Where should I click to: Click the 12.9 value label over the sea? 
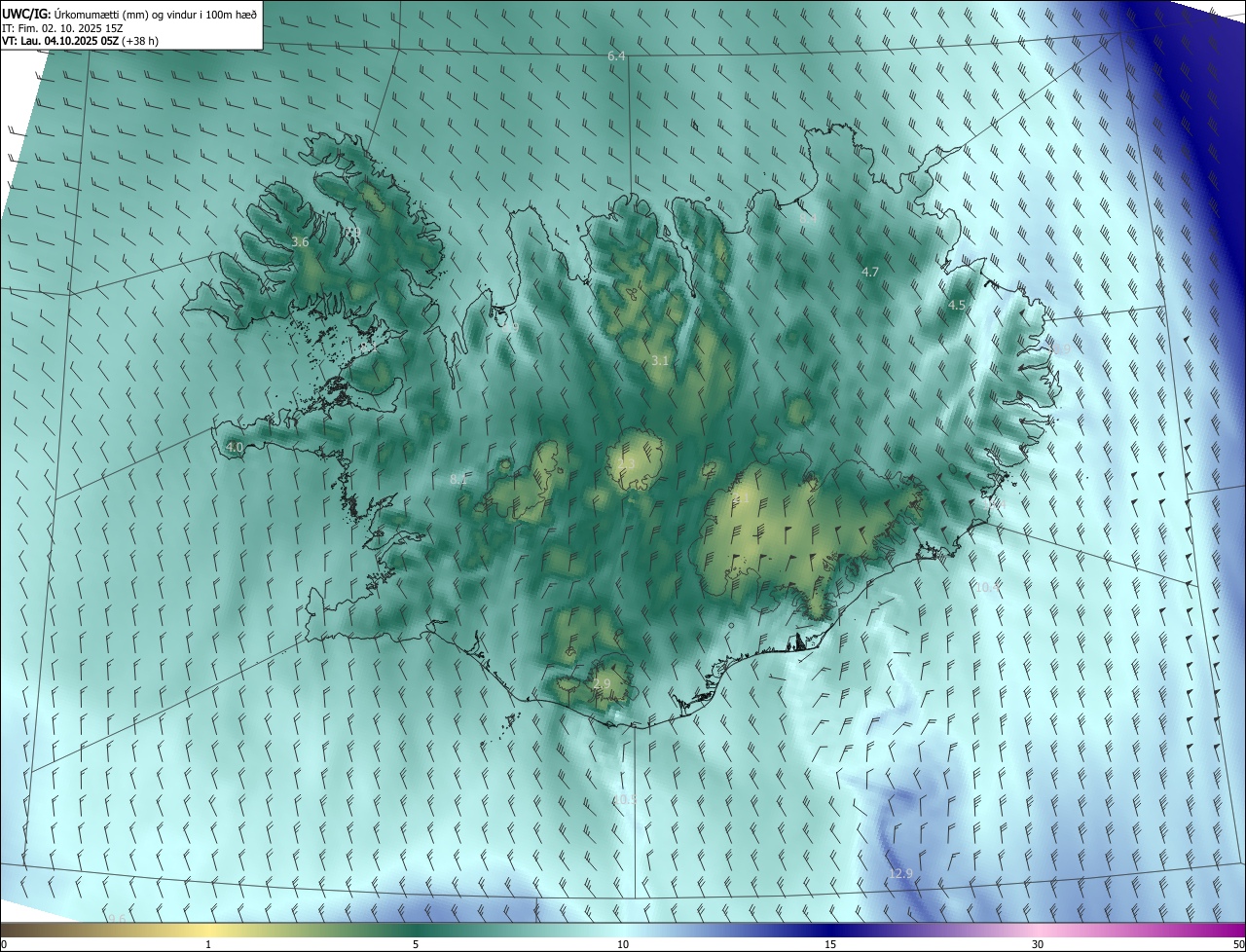click(900, 874)
